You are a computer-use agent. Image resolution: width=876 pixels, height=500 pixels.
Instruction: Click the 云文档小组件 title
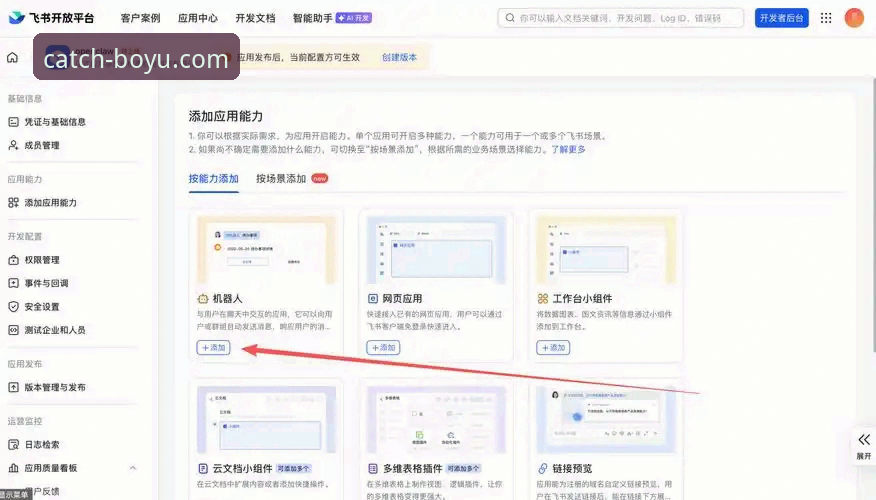pyautogui.click(x=242, y=468)
